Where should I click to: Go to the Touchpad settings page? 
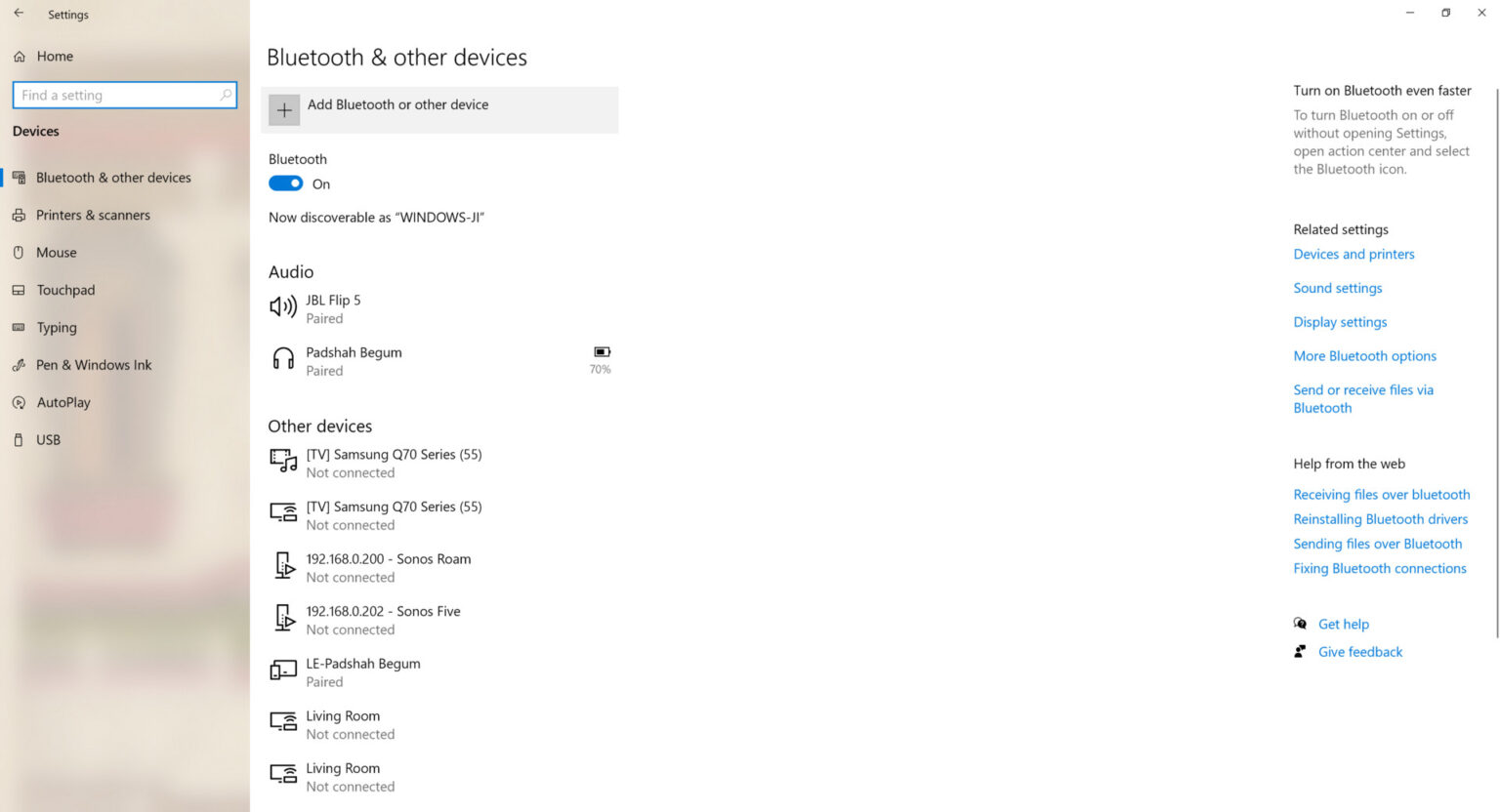pyautogui.click(x=65, y=290)
